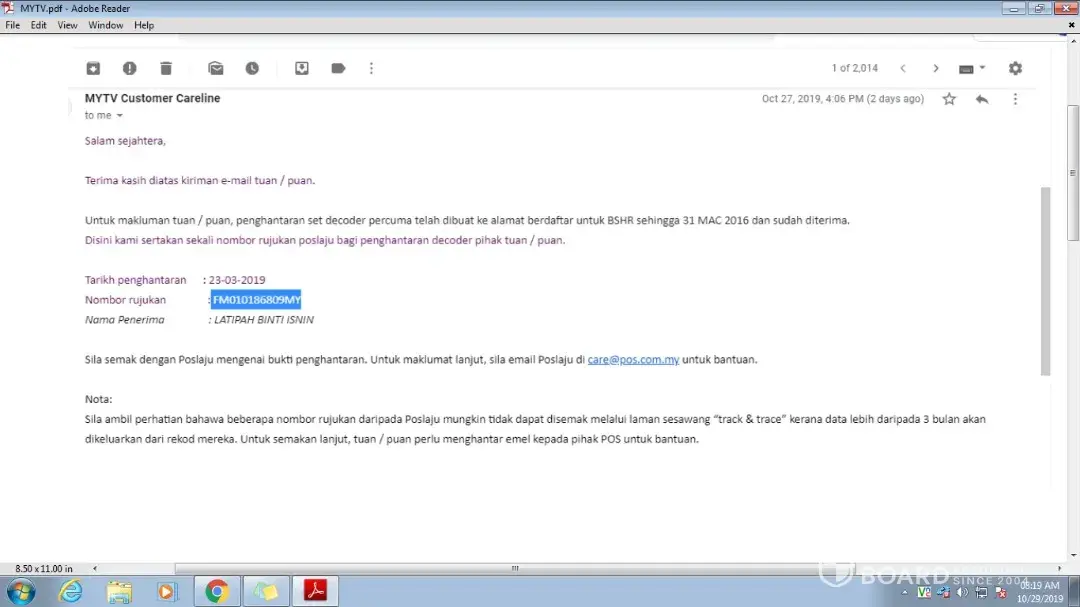
Task: Toggle the star on this email
Action: 949,99
